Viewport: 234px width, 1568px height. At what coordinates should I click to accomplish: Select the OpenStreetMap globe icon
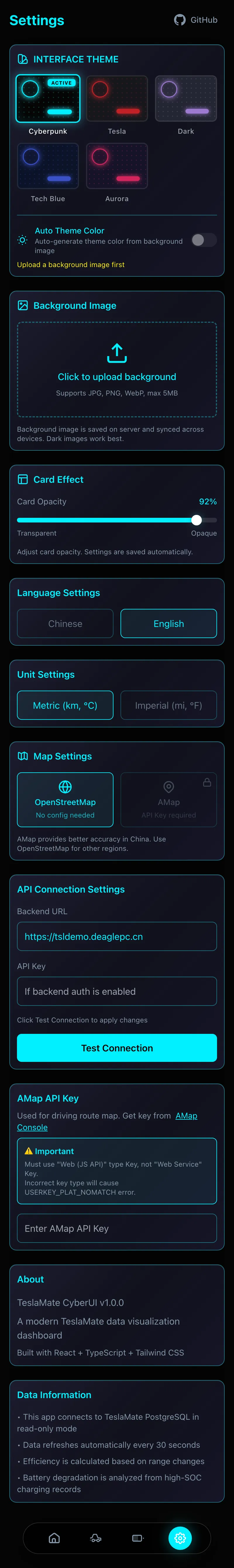[x=65, y=786]
